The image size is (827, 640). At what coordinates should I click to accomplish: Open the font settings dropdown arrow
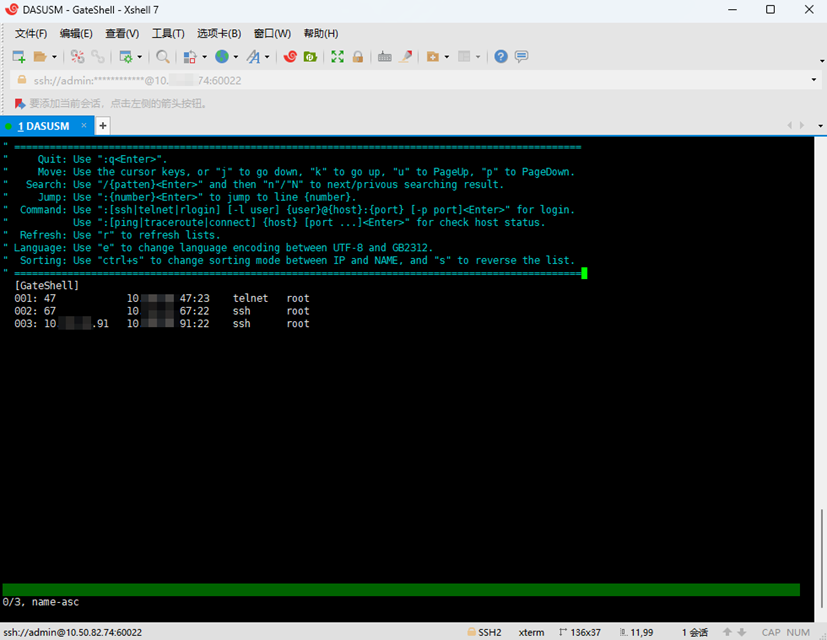click(267, 57)
